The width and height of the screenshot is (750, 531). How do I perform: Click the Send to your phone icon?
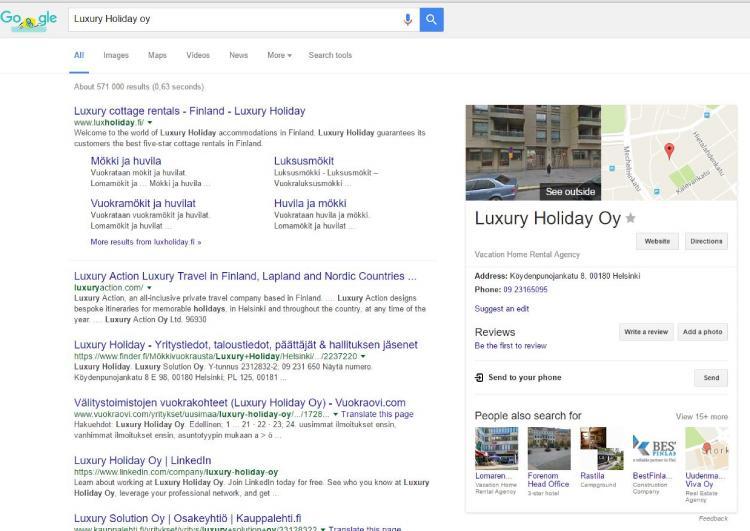coord(479,377)
